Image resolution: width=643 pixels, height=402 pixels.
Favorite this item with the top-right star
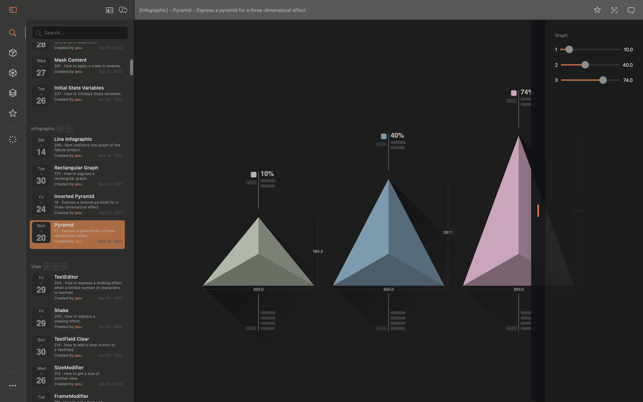pyautogui.click(x=597, y=10)
